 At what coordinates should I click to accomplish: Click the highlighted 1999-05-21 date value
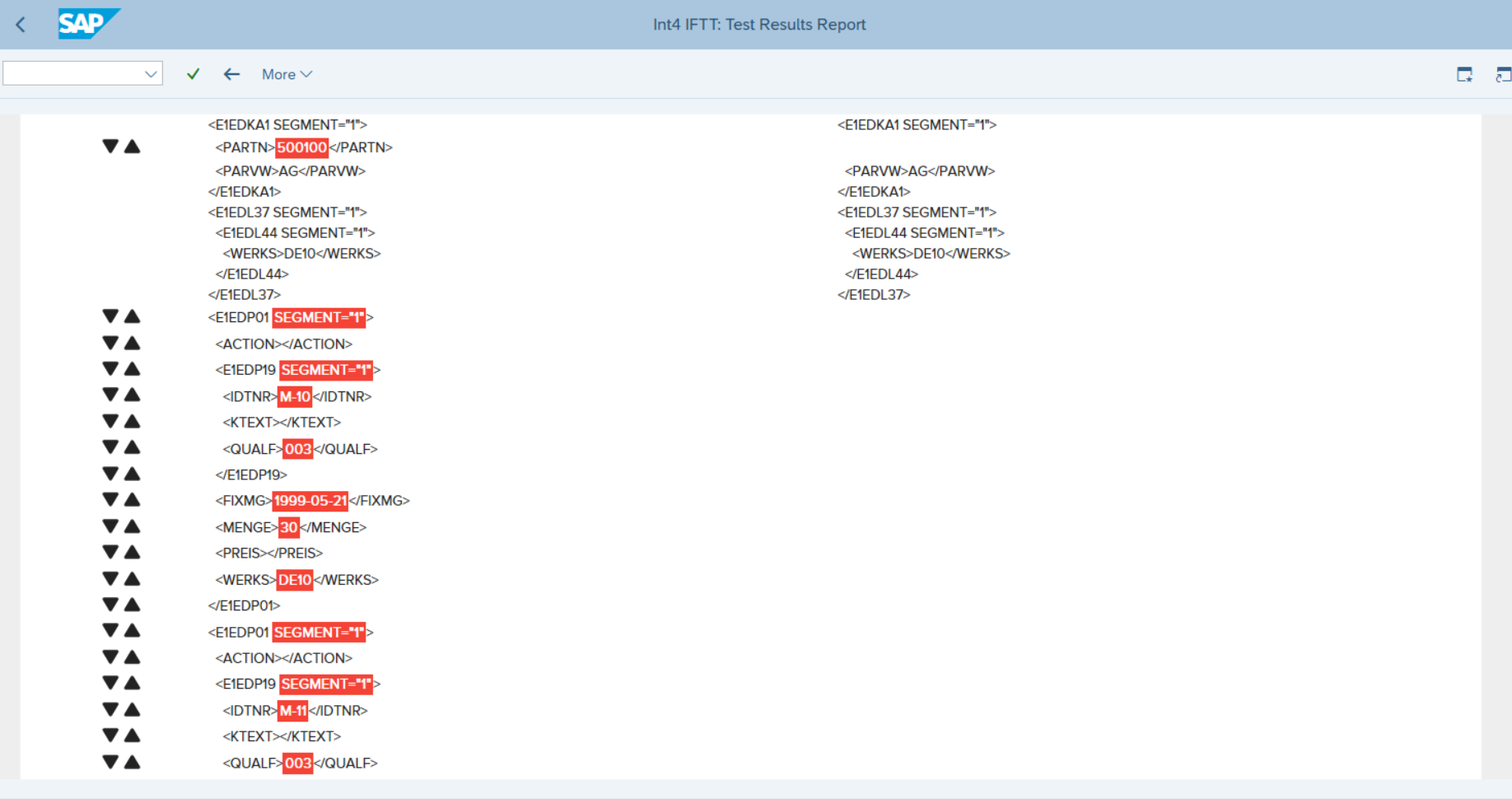point(310,501)
